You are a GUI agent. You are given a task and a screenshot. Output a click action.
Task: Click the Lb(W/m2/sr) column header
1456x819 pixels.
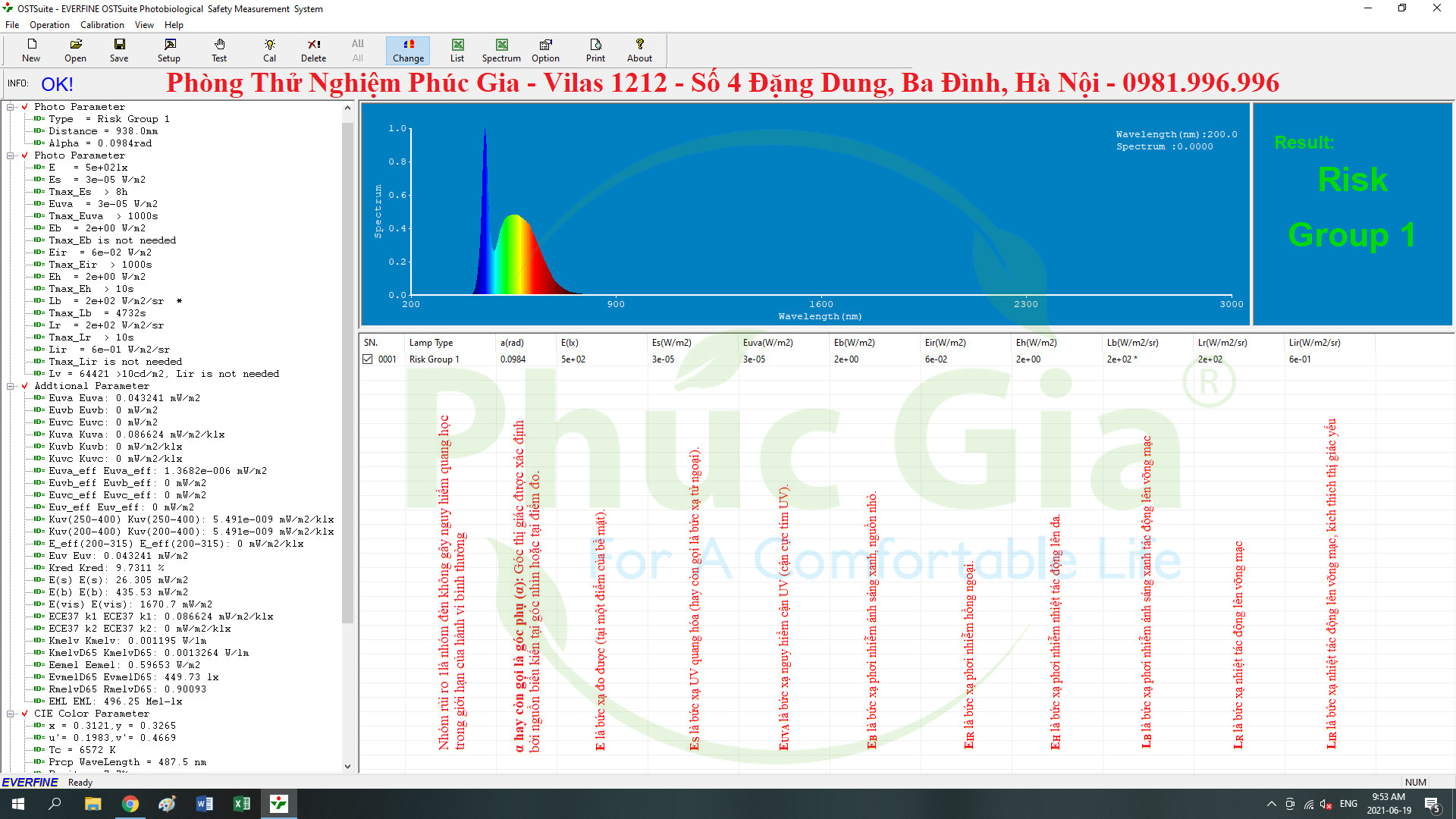(1148, 343)
